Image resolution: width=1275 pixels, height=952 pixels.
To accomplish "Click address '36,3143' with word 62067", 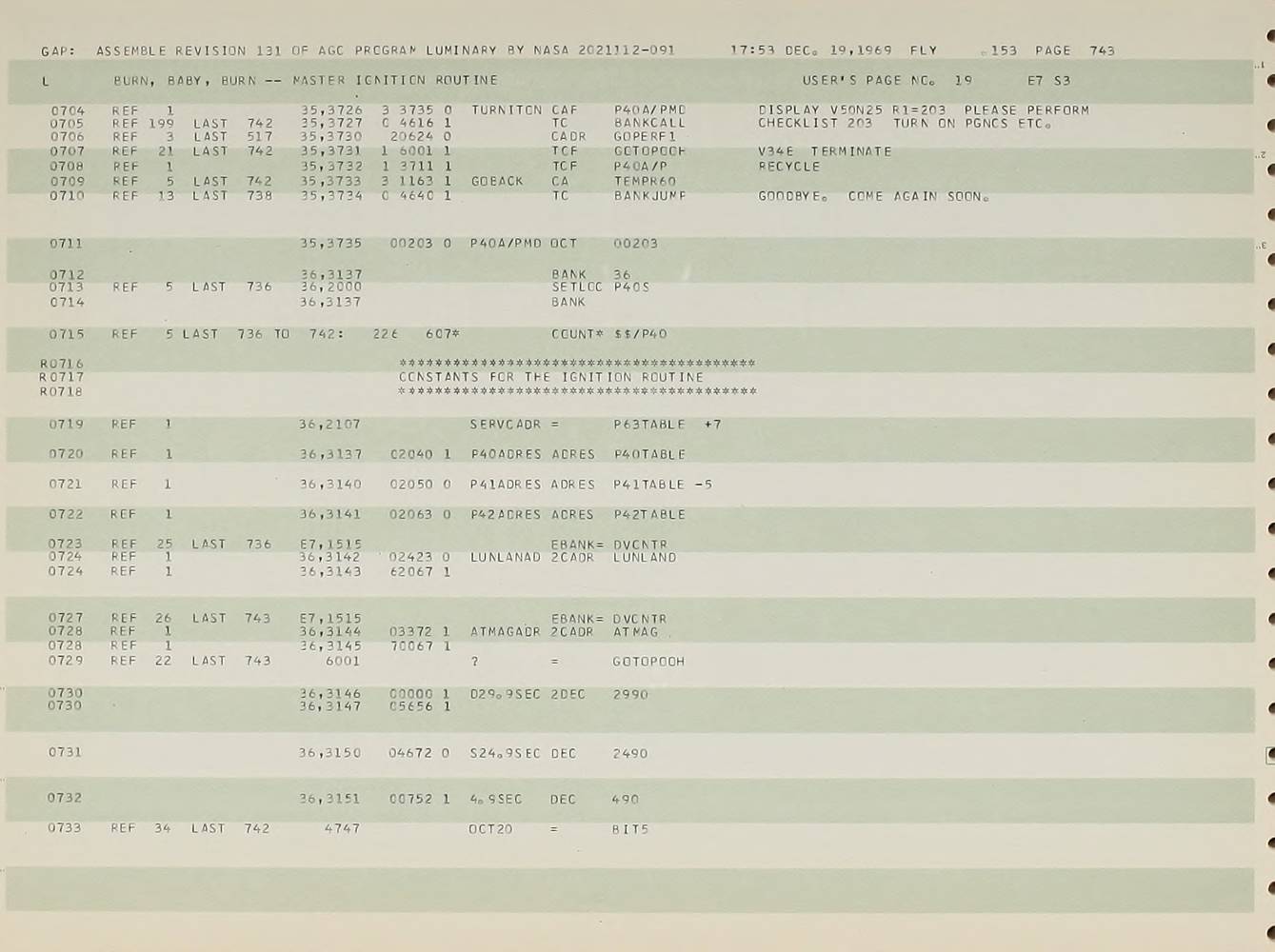I will point(329,572).
